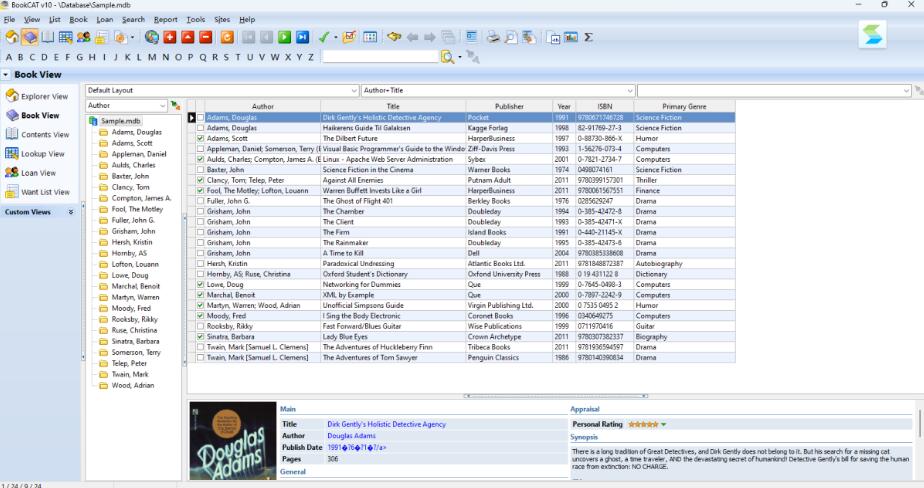Open the Lookup View toolbar icon

(x=65, y=37)
